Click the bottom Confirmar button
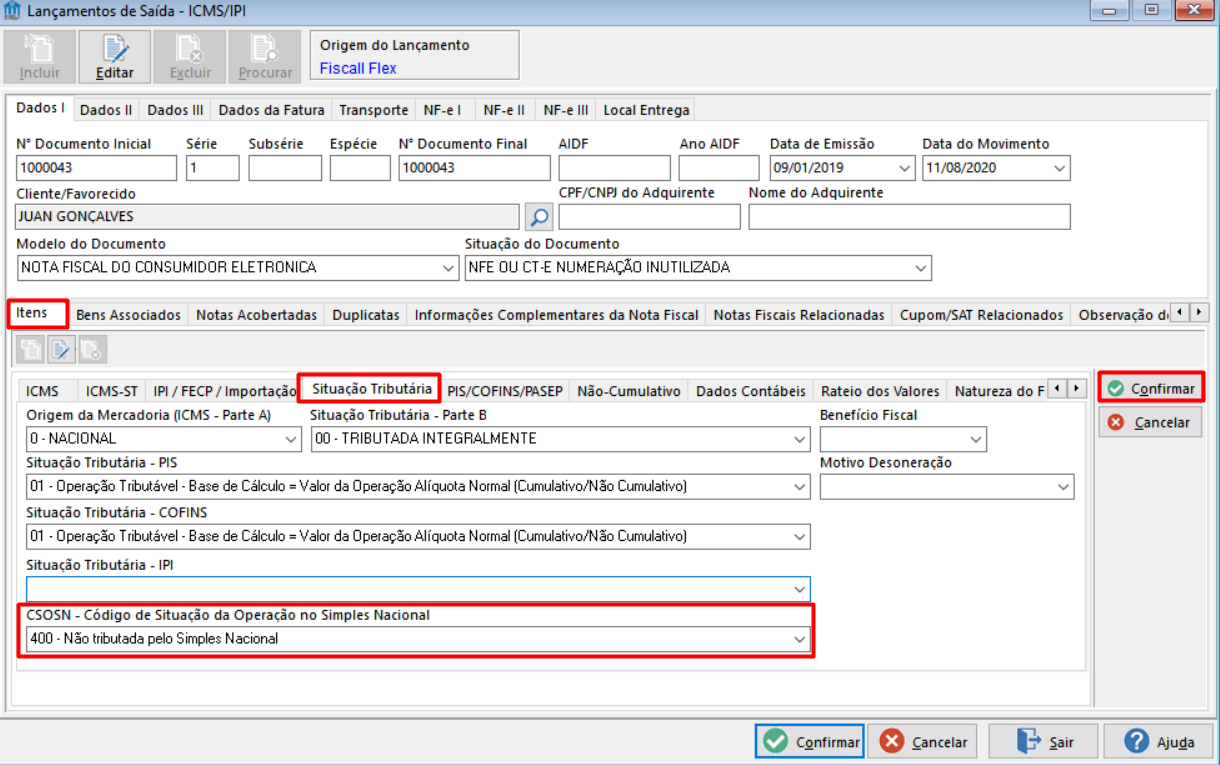The height and width of the screenshot is (765, 1220). tap(810, 742)
